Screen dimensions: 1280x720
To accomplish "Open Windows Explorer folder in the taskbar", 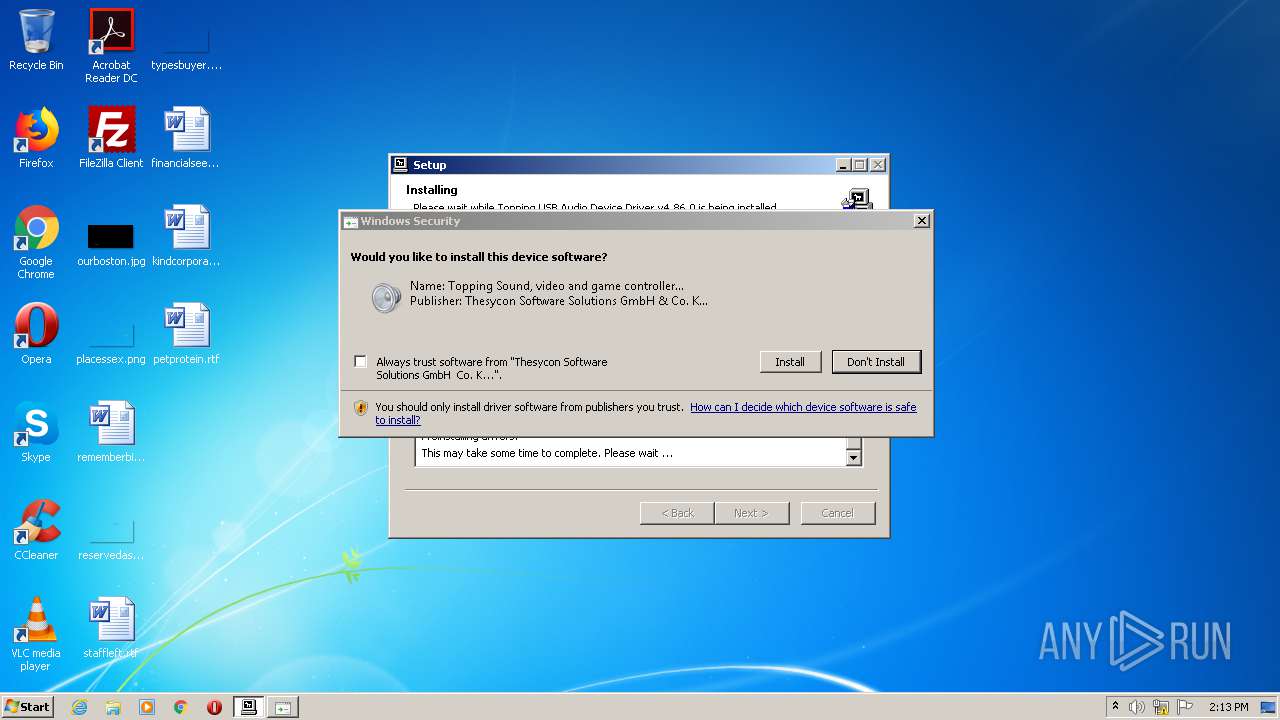I will coord(113,707).
